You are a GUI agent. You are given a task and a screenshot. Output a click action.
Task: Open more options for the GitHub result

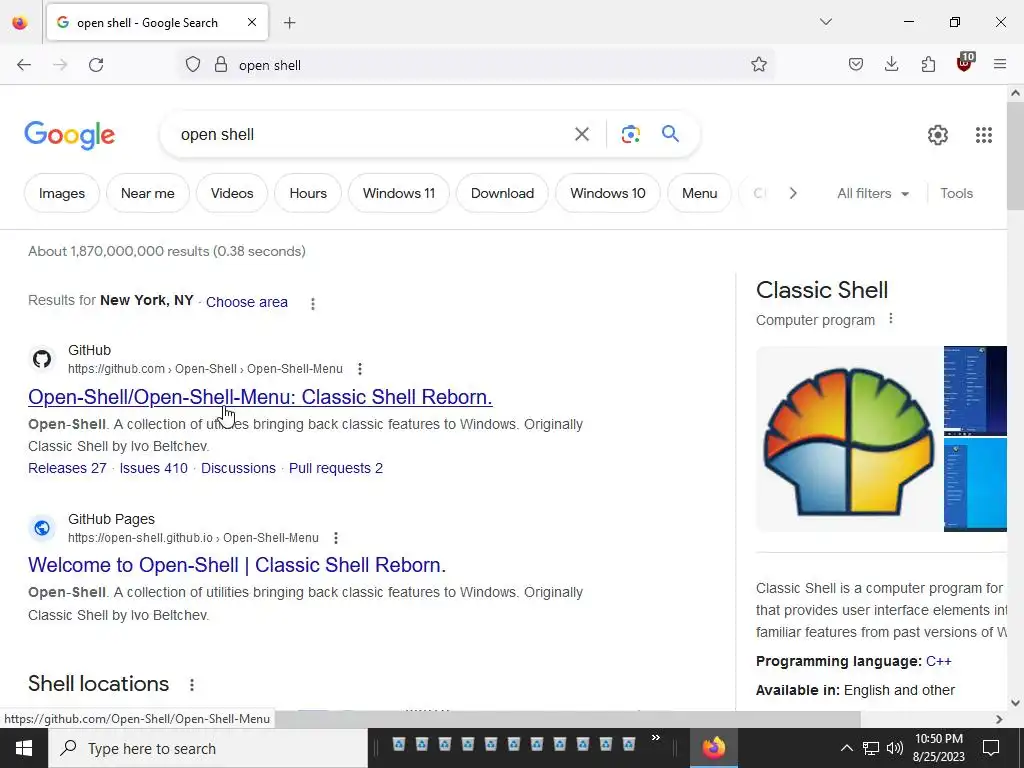coord(360,369)
